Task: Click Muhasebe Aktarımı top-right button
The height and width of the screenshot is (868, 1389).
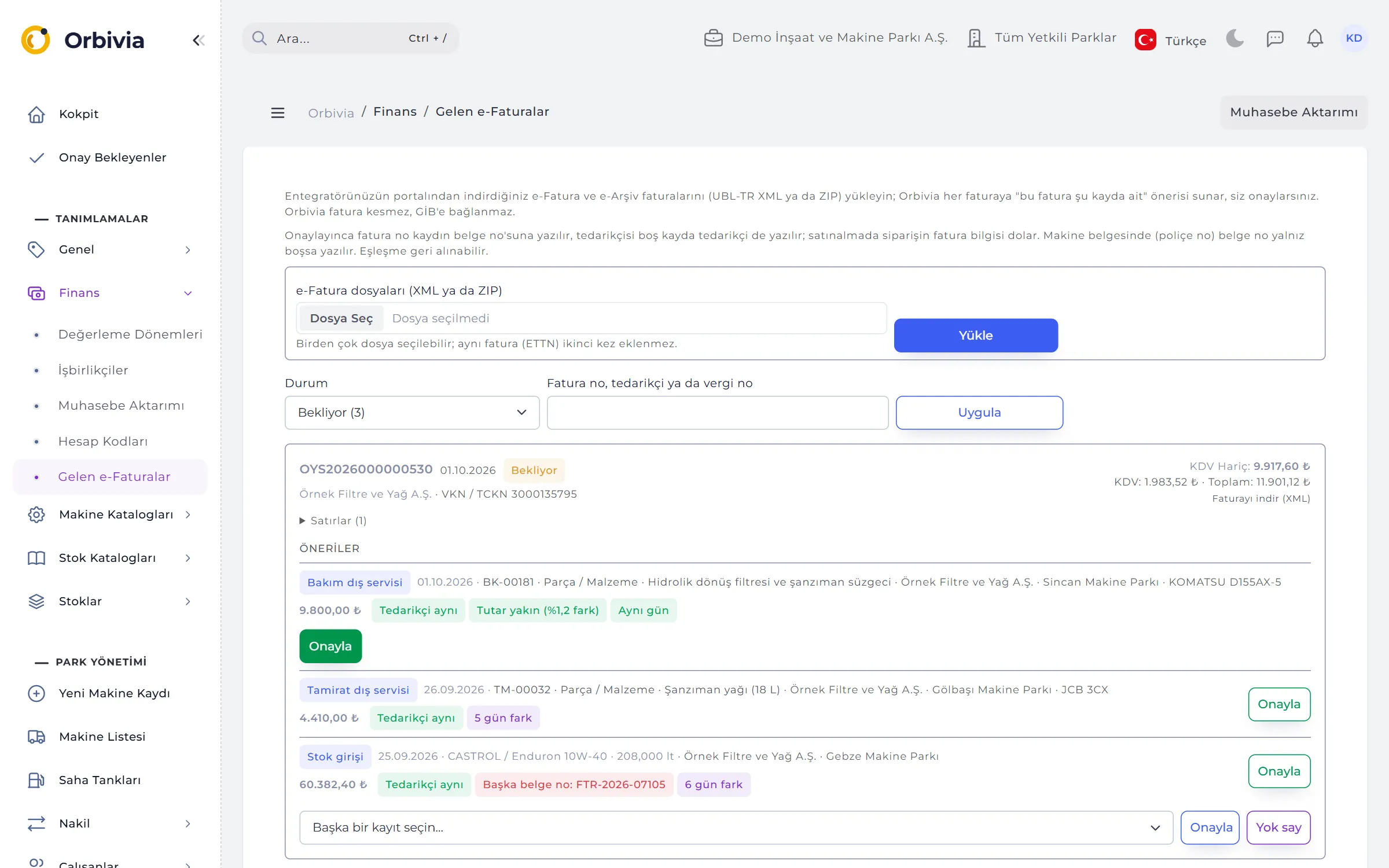Action: tap(1294, 112)
